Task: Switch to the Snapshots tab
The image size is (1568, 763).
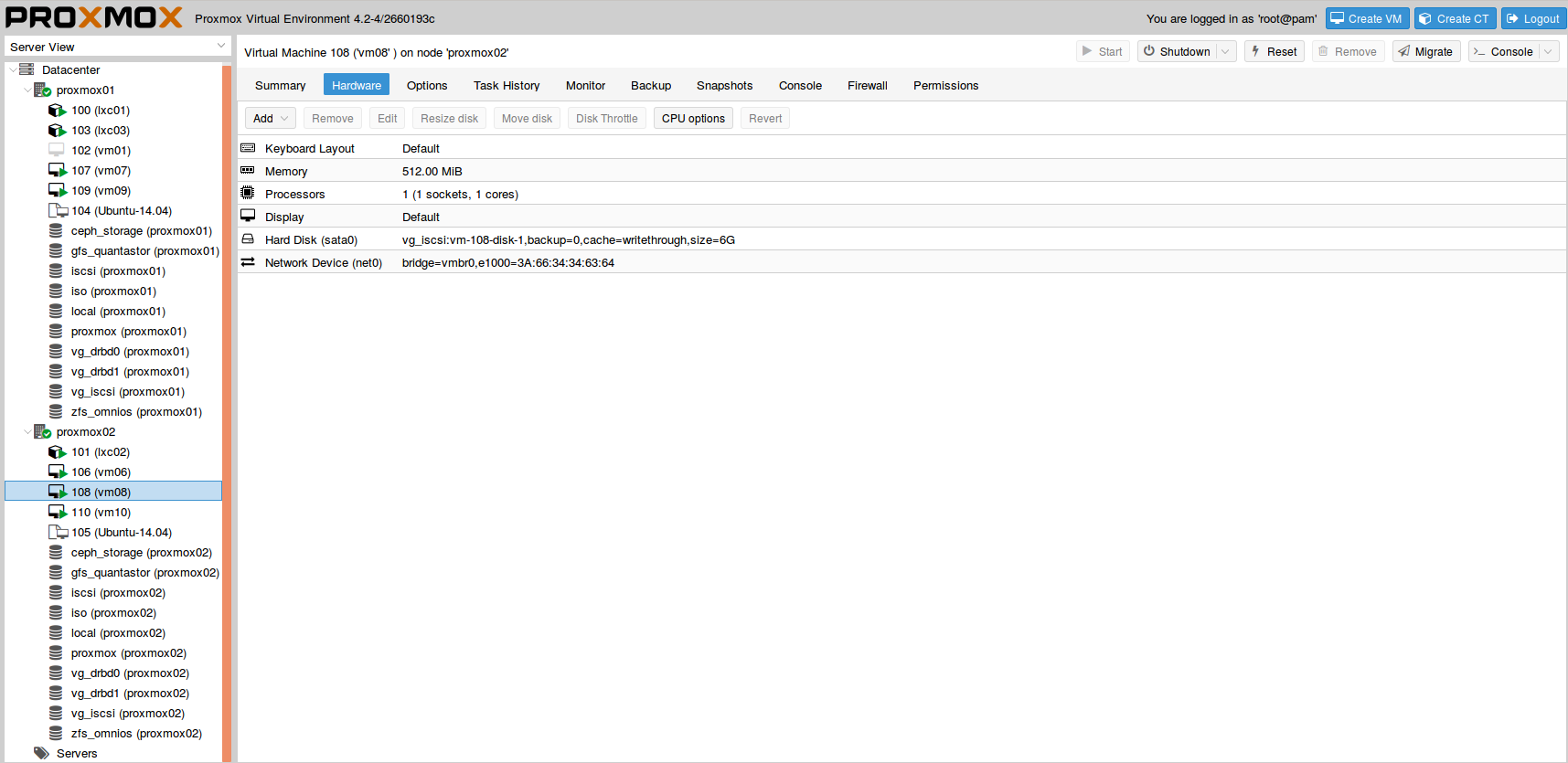Action: 724,86
